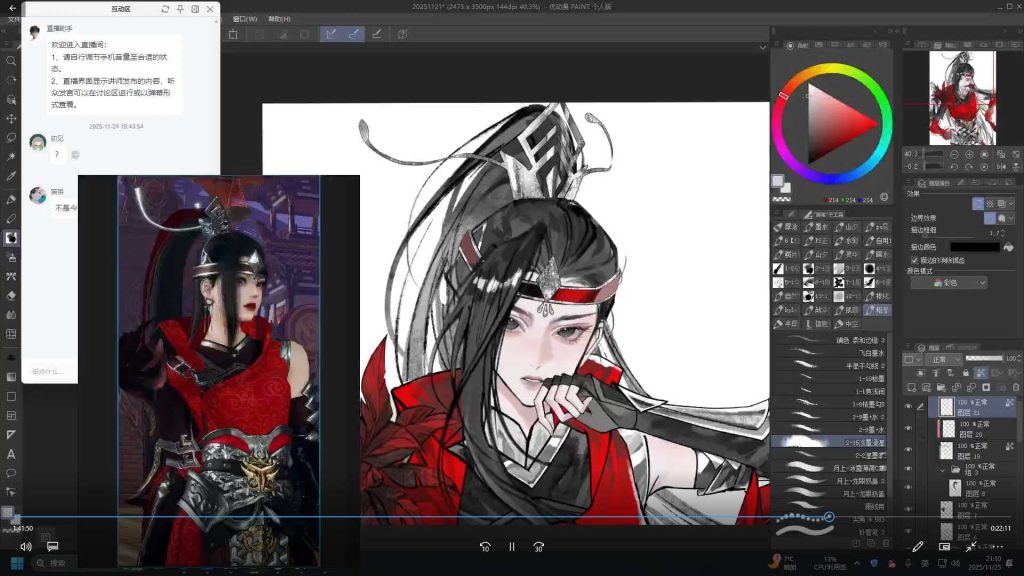Screen dimensions: 1024x576
Task: Hide layer 图层 20 with eye icon
Action: coord(908,428)
